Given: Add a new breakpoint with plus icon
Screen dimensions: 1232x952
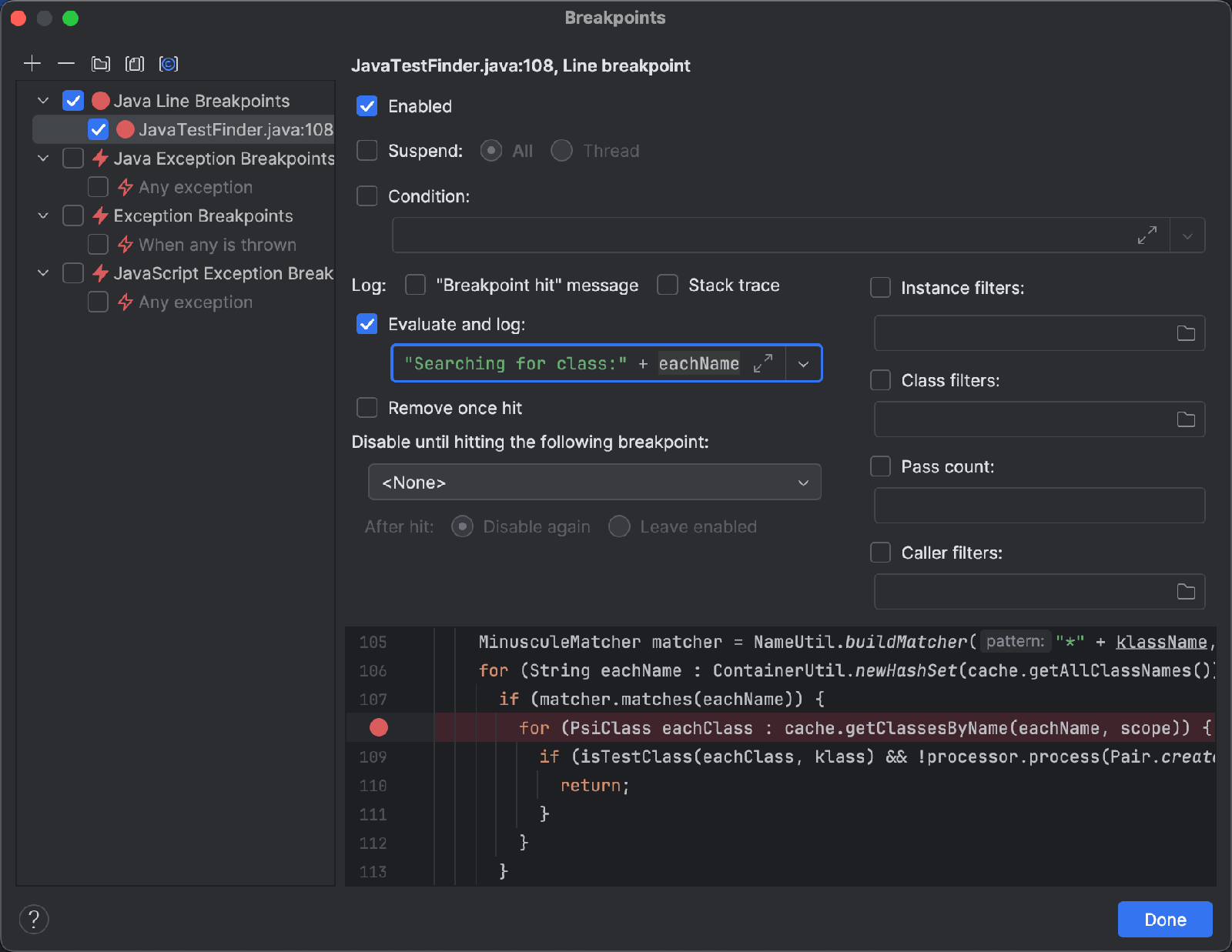Looking at the screenshot, I should [32, 64].
